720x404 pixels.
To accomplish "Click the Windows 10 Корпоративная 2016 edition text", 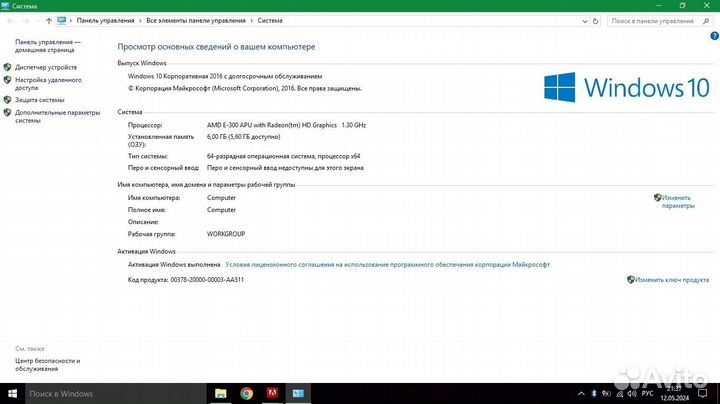I will click(x=225, y=76).
